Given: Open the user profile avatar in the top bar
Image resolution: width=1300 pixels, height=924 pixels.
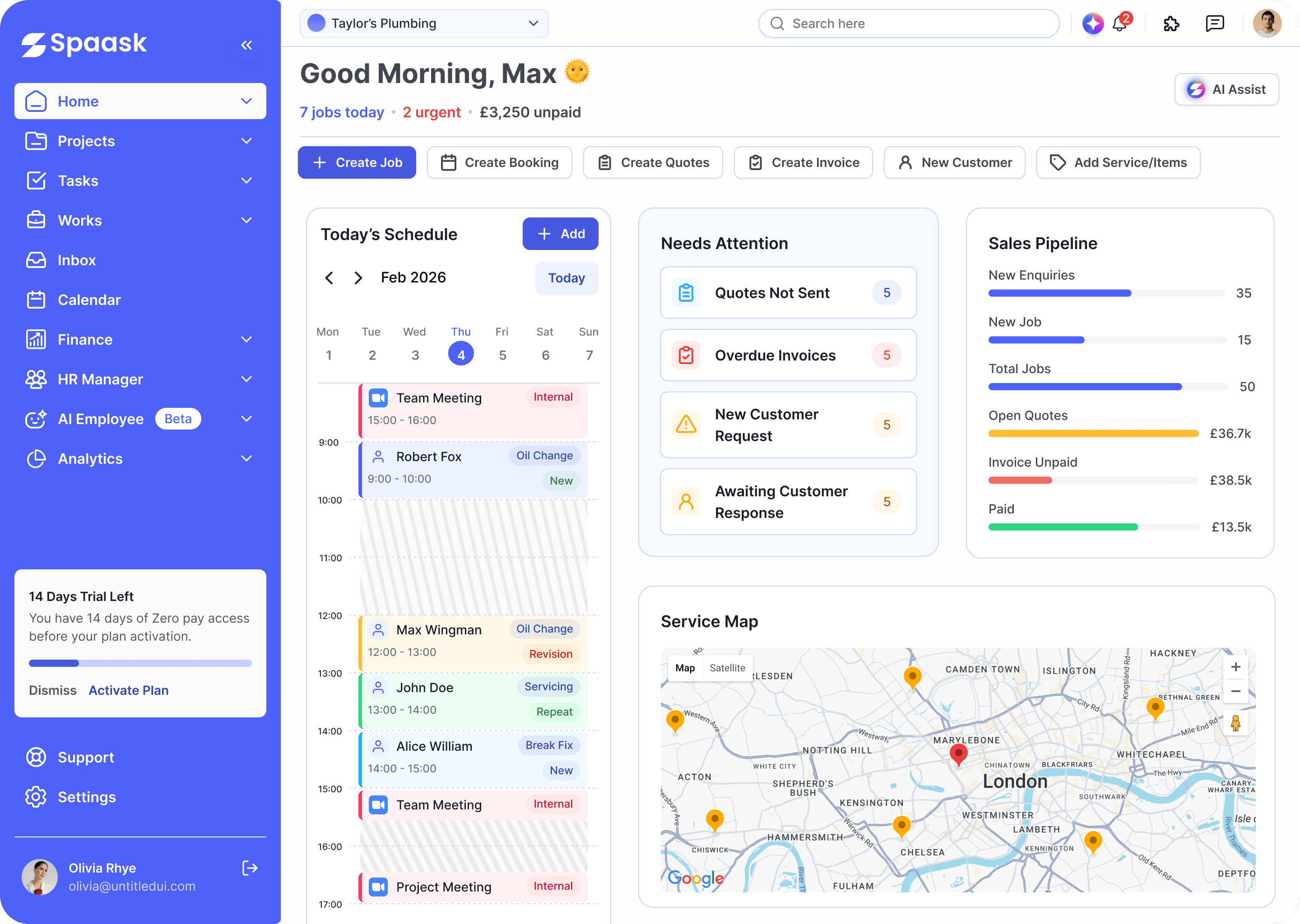Looking at the screenshot, I should [x=1267, y=23].
